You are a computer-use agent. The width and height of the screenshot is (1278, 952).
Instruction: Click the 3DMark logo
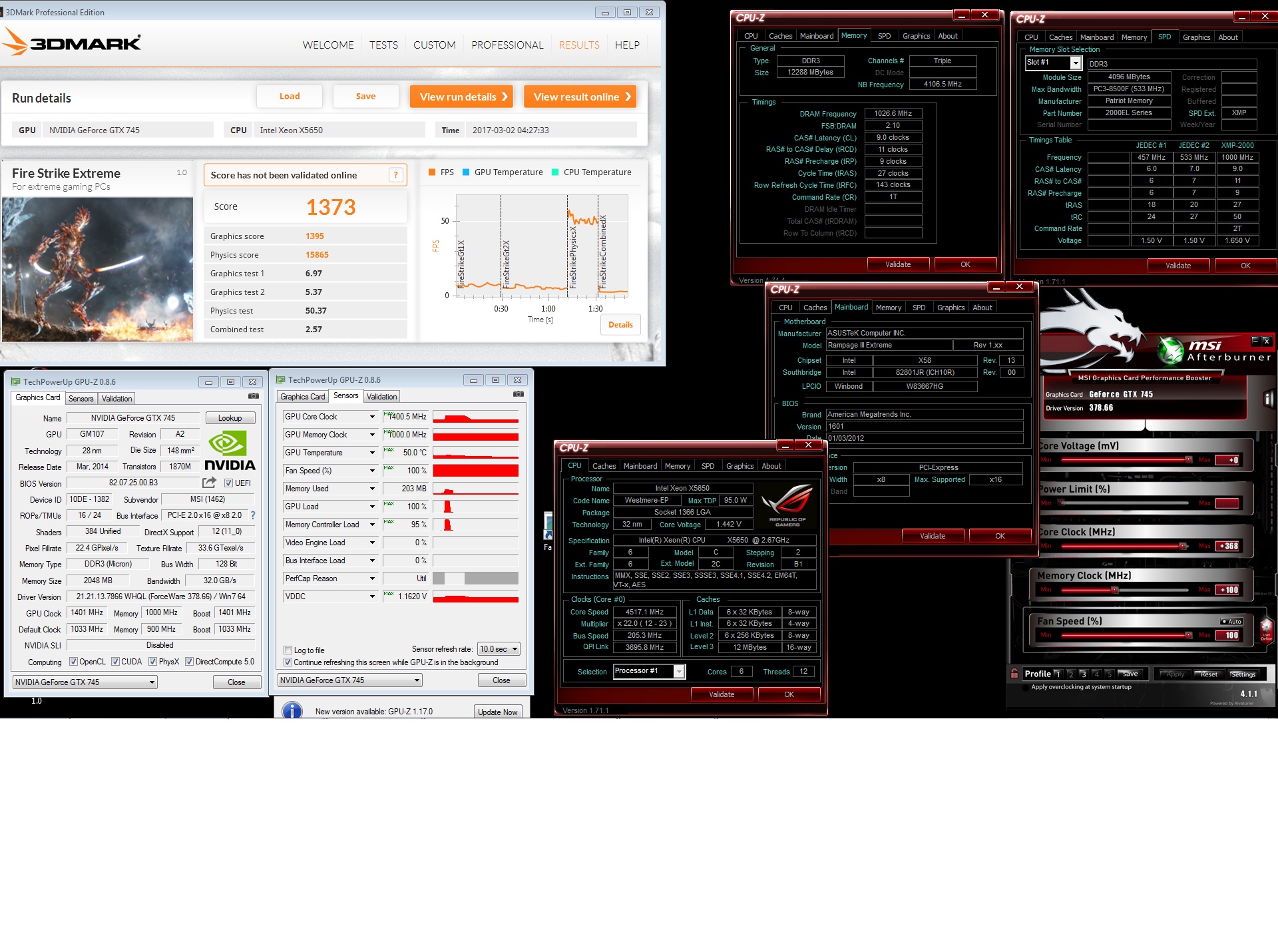[x=72, y=41]
